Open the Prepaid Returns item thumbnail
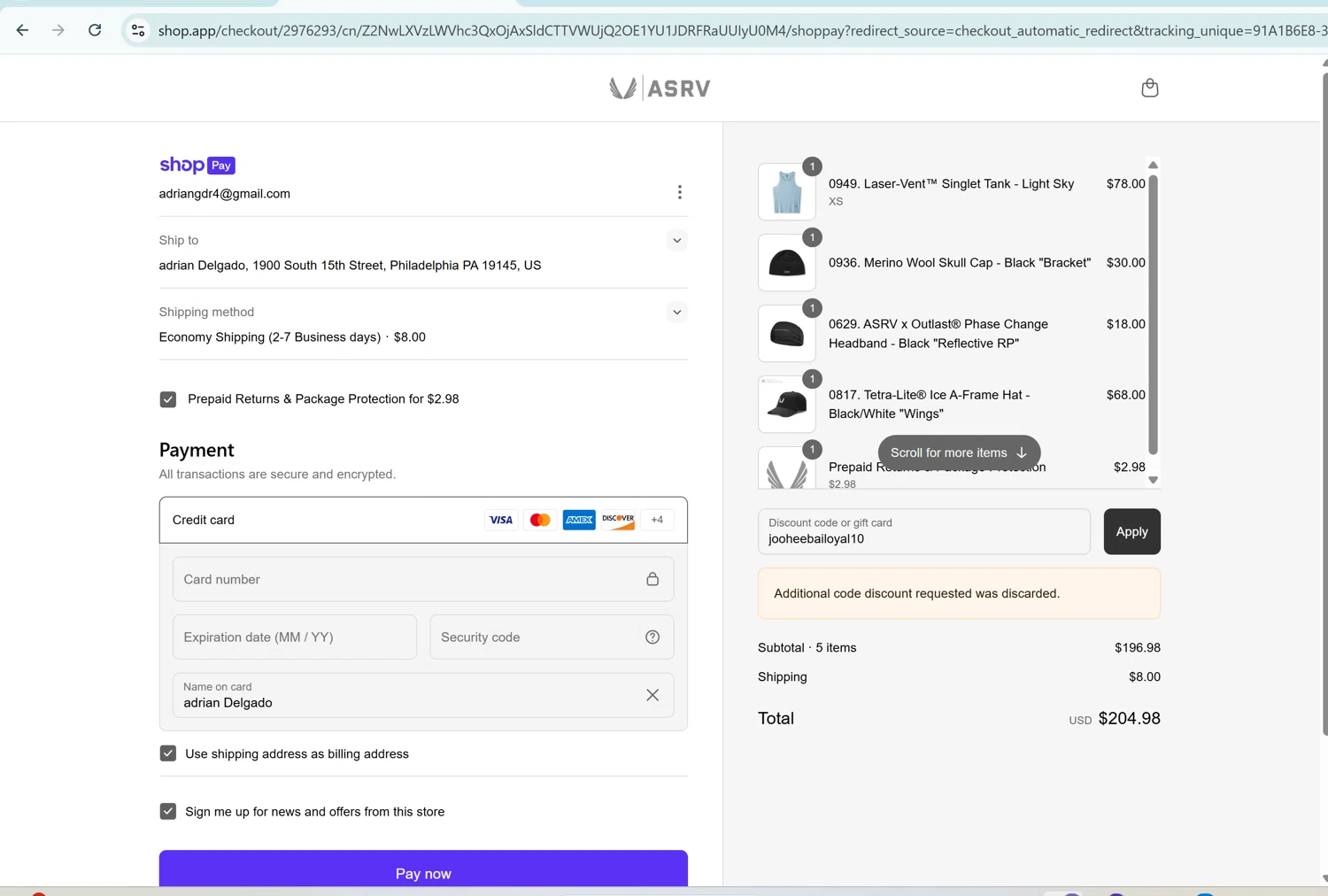 [x=787, y=467]
